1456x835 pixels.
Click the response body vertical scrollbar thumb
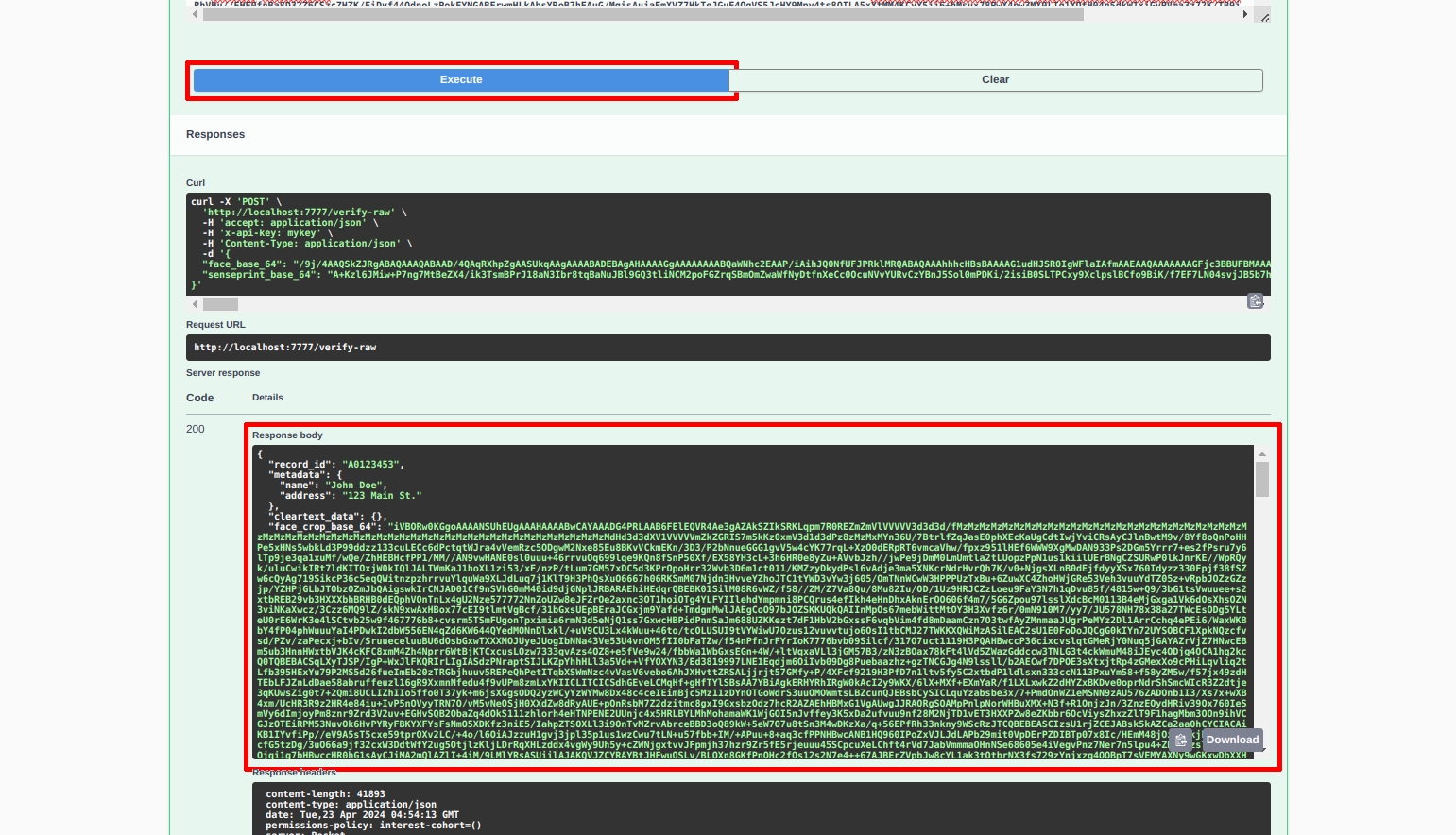tap(1261, 480)
